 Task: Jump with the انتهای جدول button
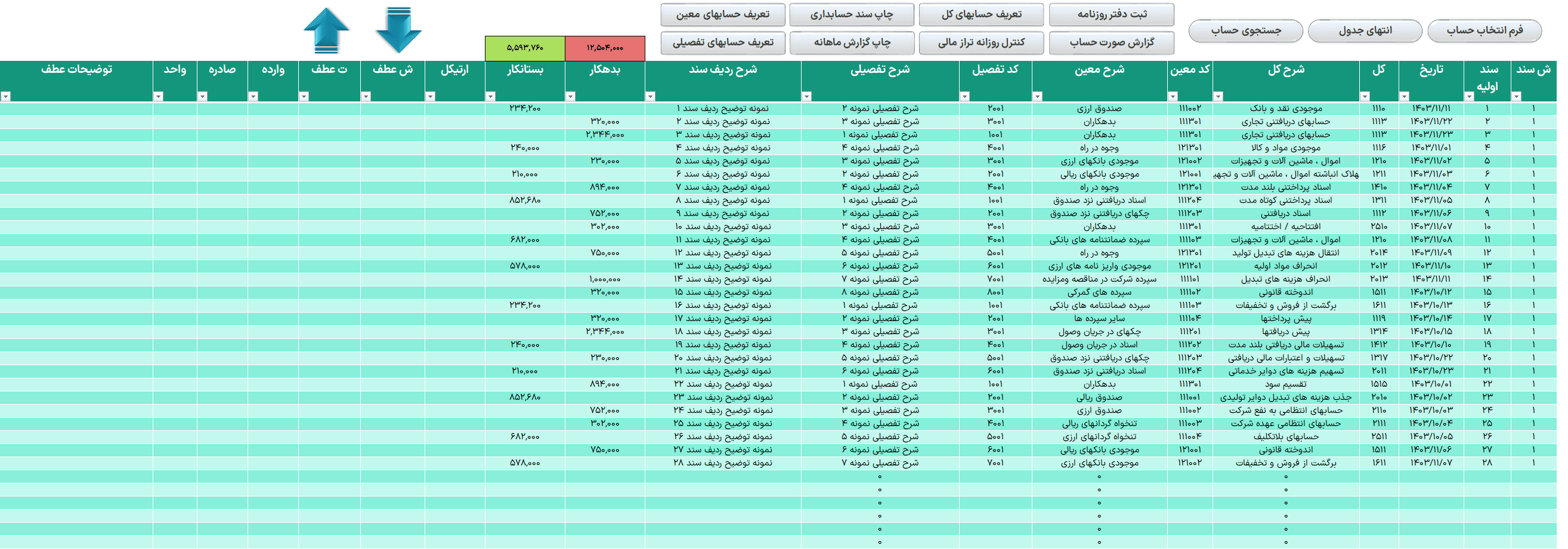tap(1365, 31)
